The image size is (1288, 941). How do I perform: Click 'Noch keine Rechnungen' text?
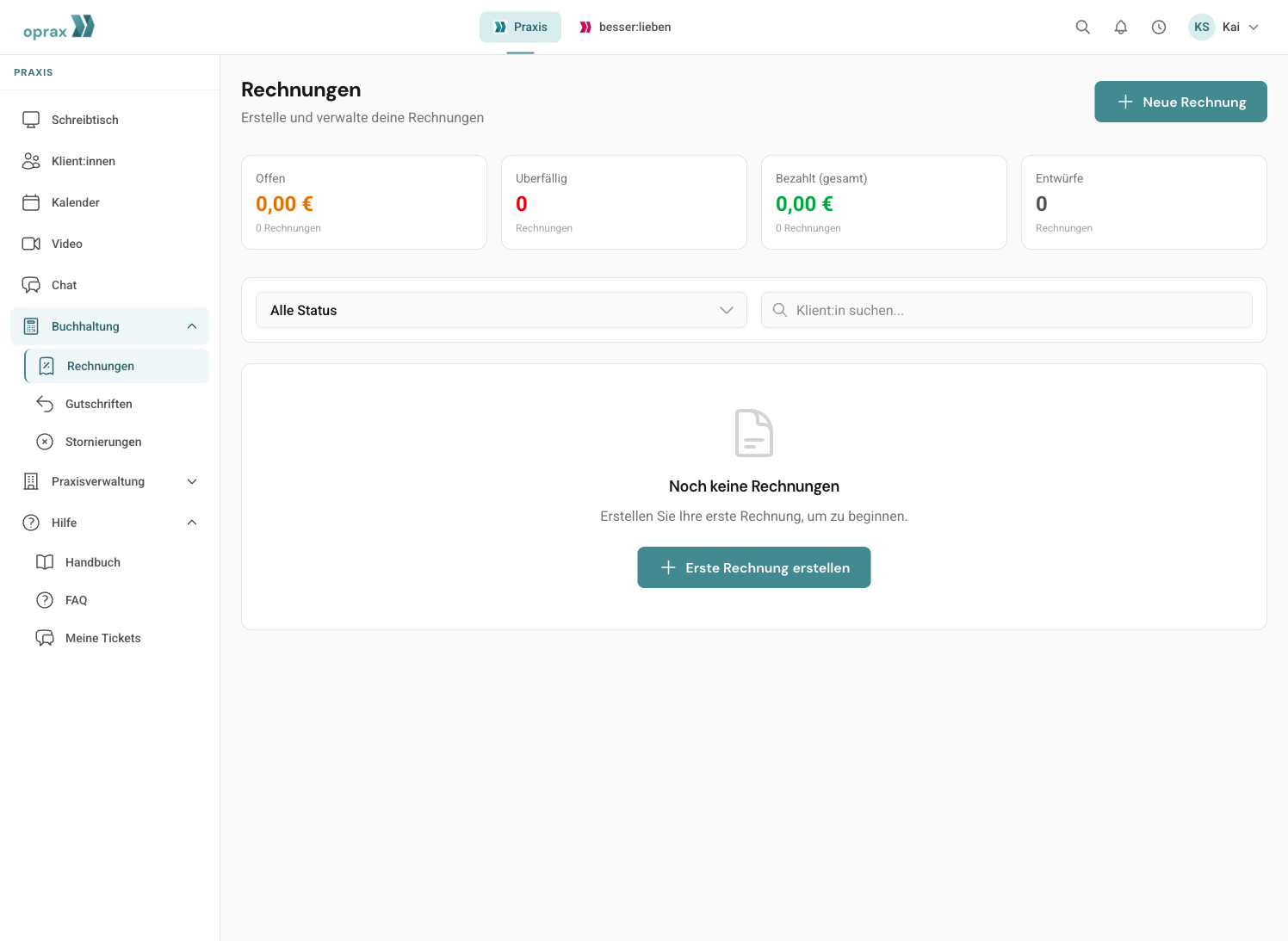[754, 486]
